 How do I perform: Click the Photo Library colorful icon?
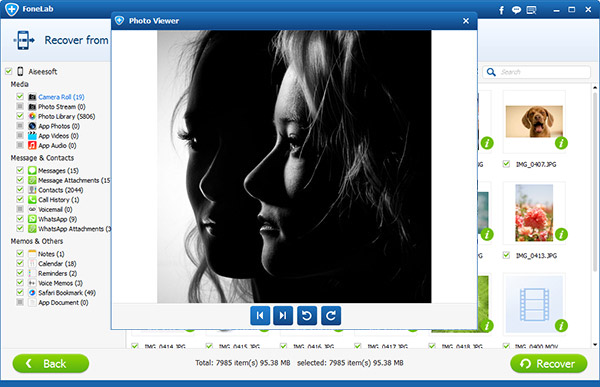(x=33, y=116)
